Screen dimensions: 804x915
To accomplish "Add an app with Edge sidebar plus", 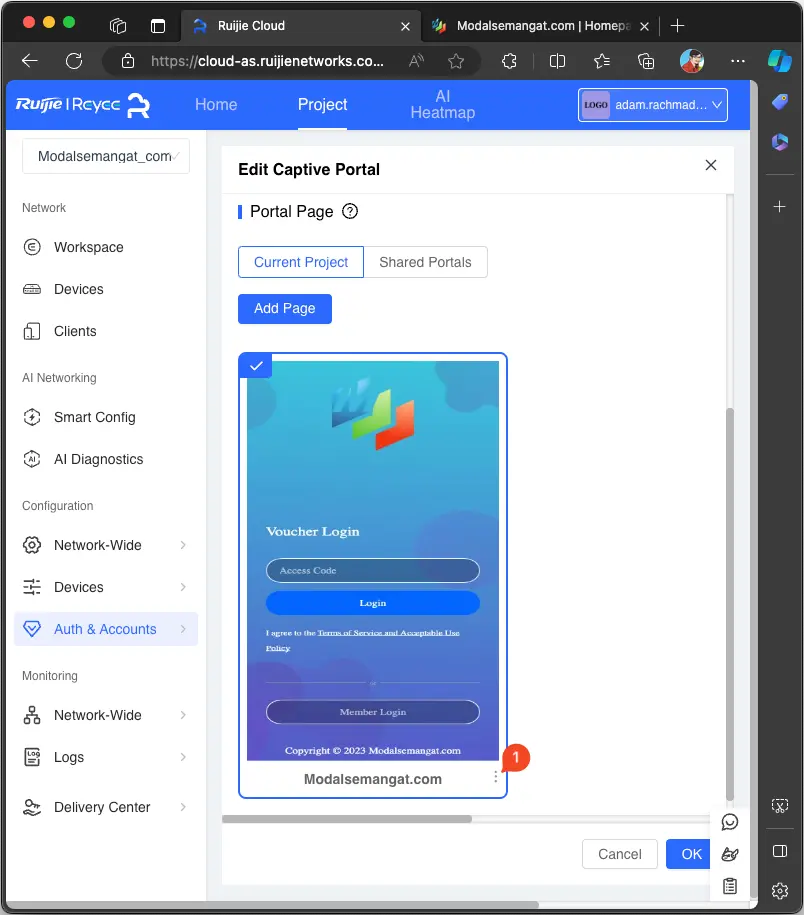I will point(779,207).
